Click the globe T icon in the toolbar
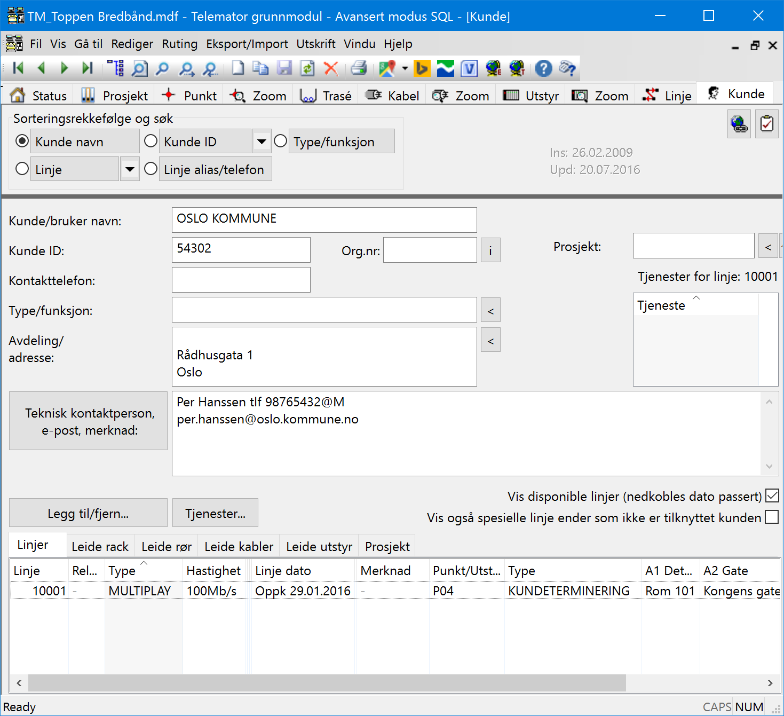The width and height of the screenshot is (784, 716). coord(517,68)
